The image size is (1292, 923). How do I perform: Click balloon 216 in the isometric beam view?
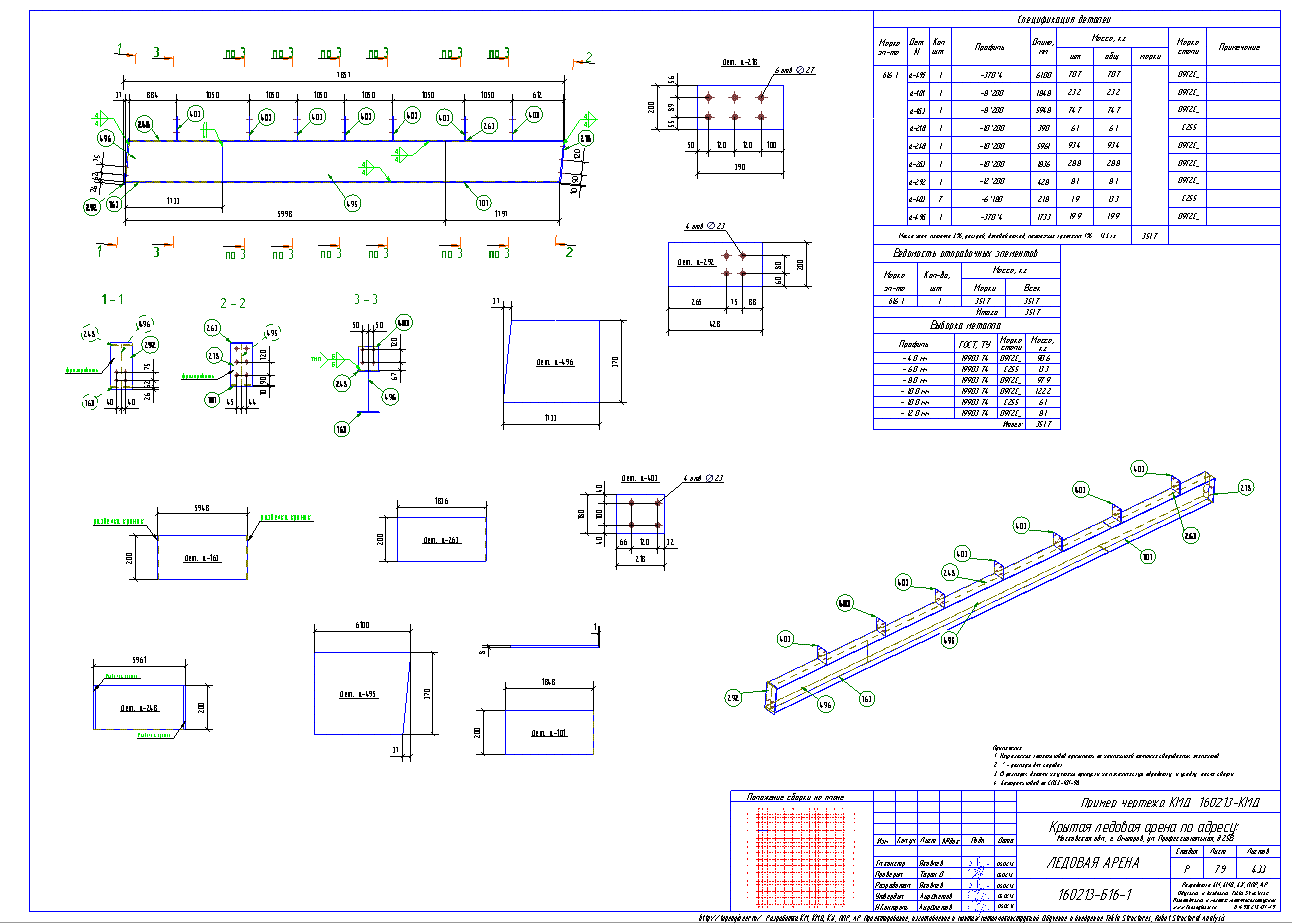pyautogui.click(x=1246, y=488)
